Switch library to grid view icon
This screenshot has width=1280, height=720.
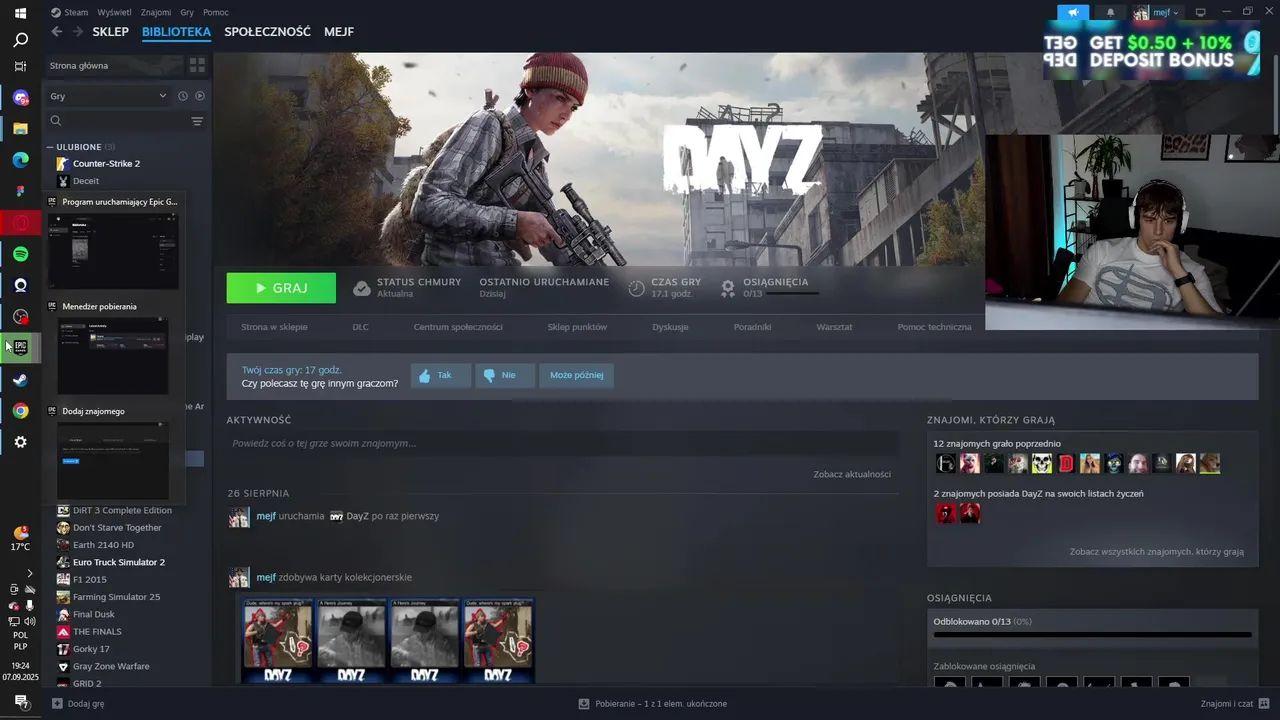(197, 65)
